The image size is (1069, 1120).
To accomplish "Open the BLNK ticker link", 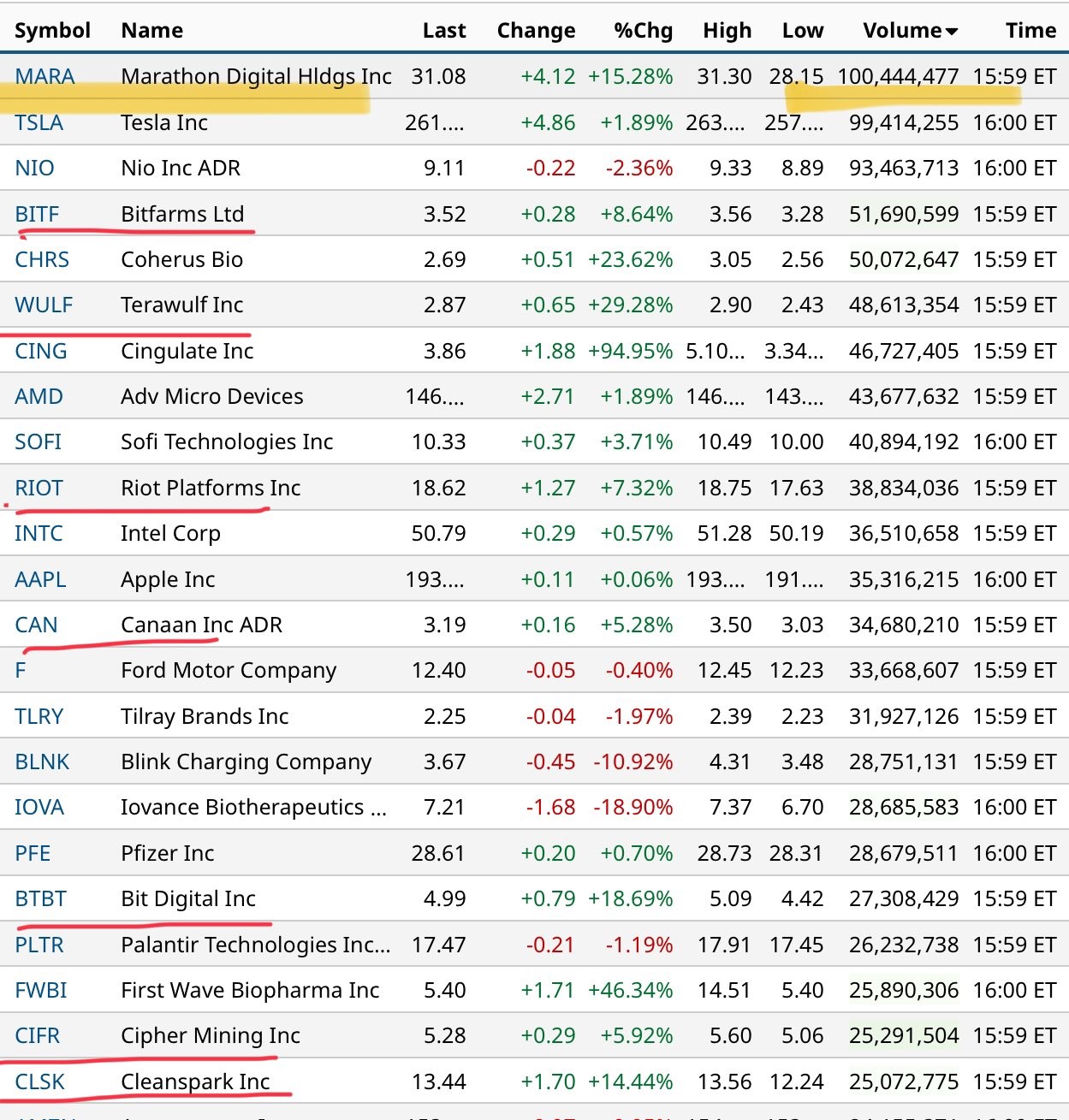I will (x=42, y=761).
